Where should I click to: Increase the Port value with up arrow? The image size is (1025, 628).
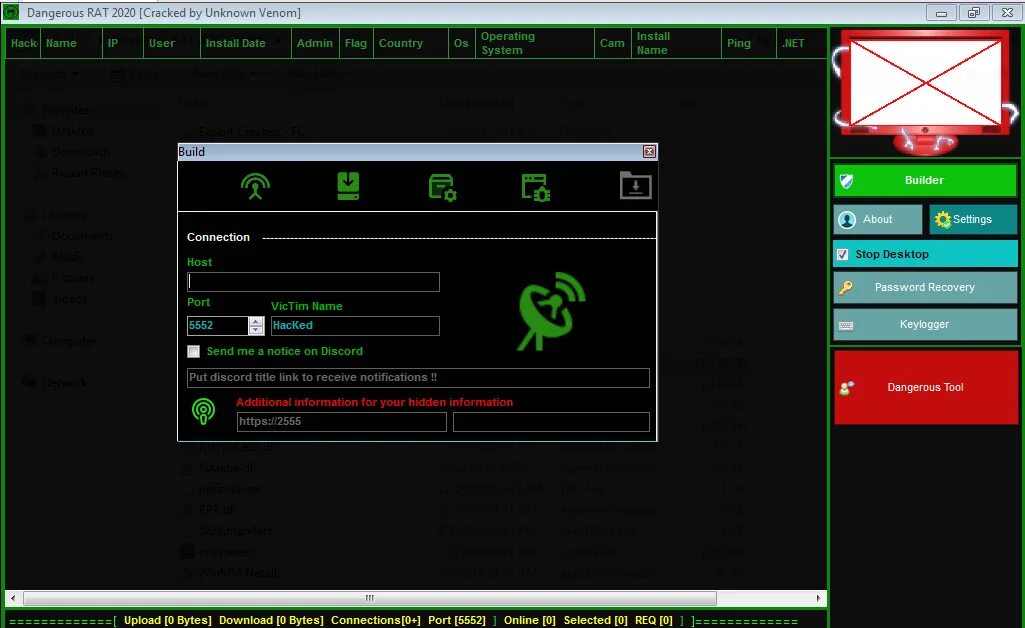(x=256, y=322)
